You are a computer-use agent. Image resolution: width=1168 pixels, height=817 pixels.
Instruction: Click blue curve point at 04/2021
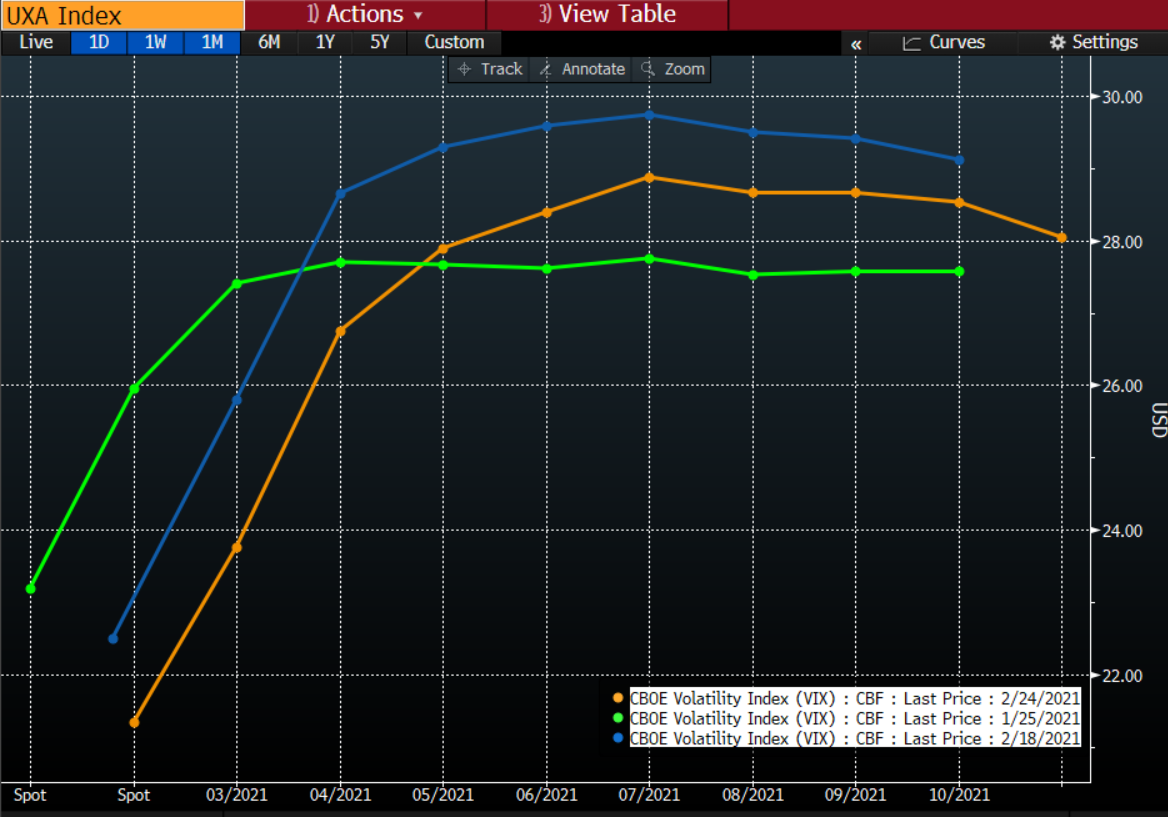[x=341, y=194]
